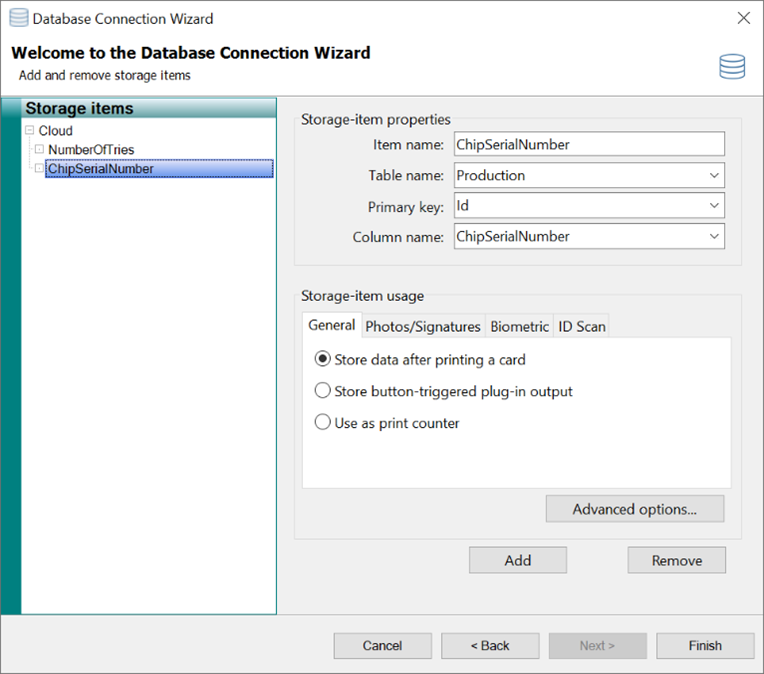Click Finish to complete the wizard
This screenshot has width=764, height=674.
[704, 646]
